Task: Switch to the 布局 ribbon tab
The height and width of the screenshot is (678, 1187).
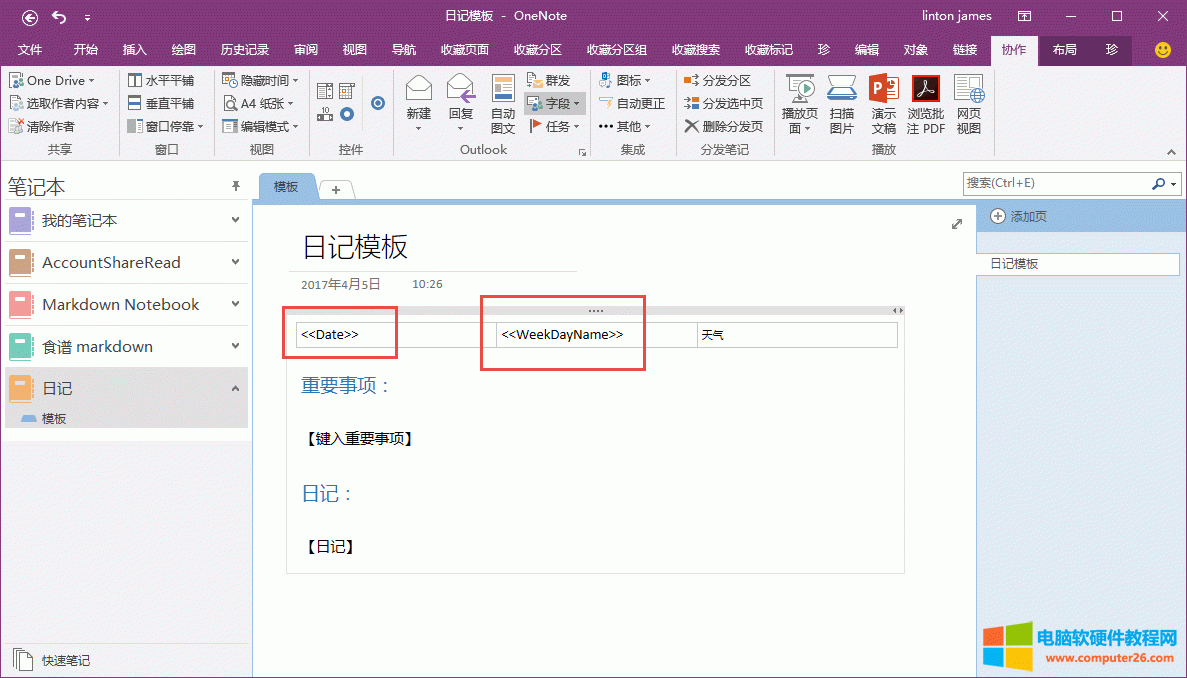Action: point(1064,50)
